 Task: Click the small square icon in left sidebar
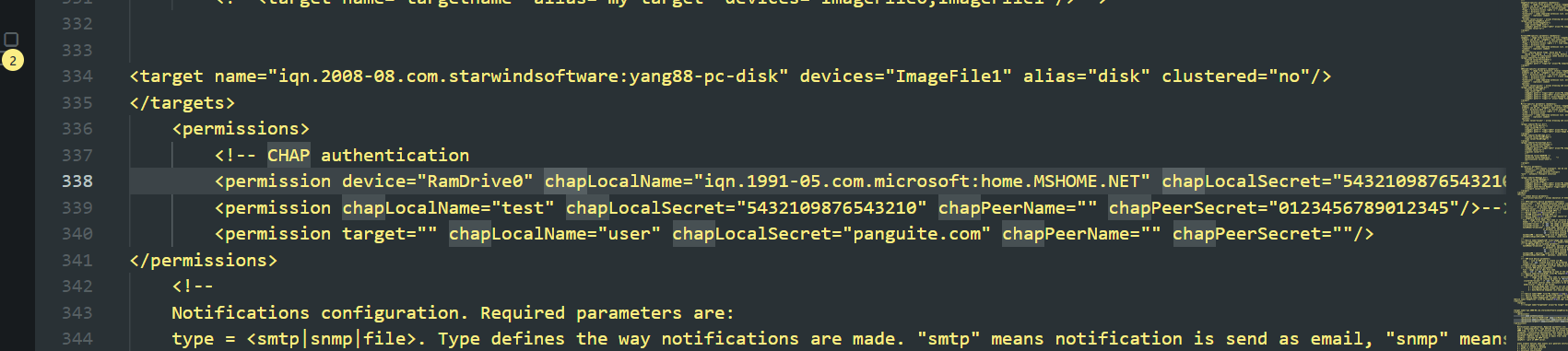12,39
